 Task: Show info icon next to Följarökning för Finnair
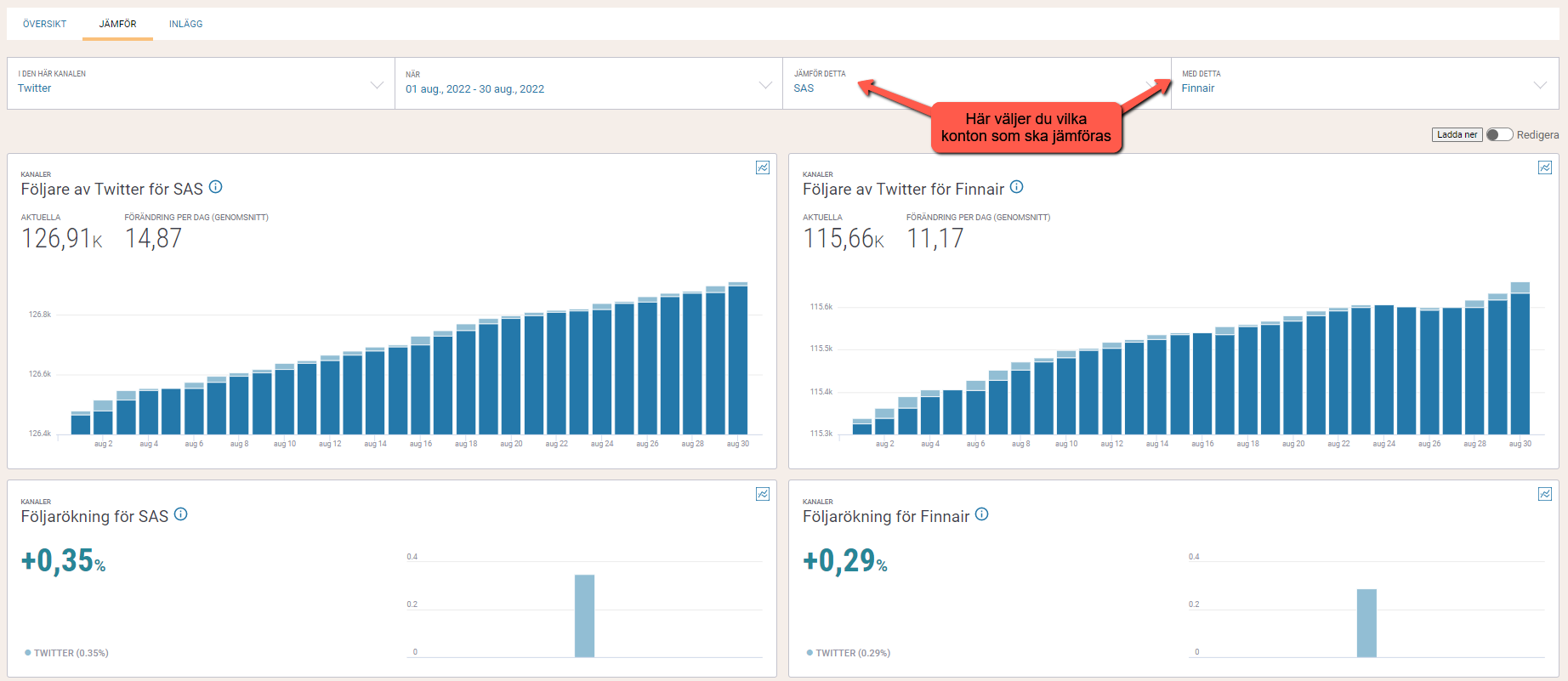[982, 514]
